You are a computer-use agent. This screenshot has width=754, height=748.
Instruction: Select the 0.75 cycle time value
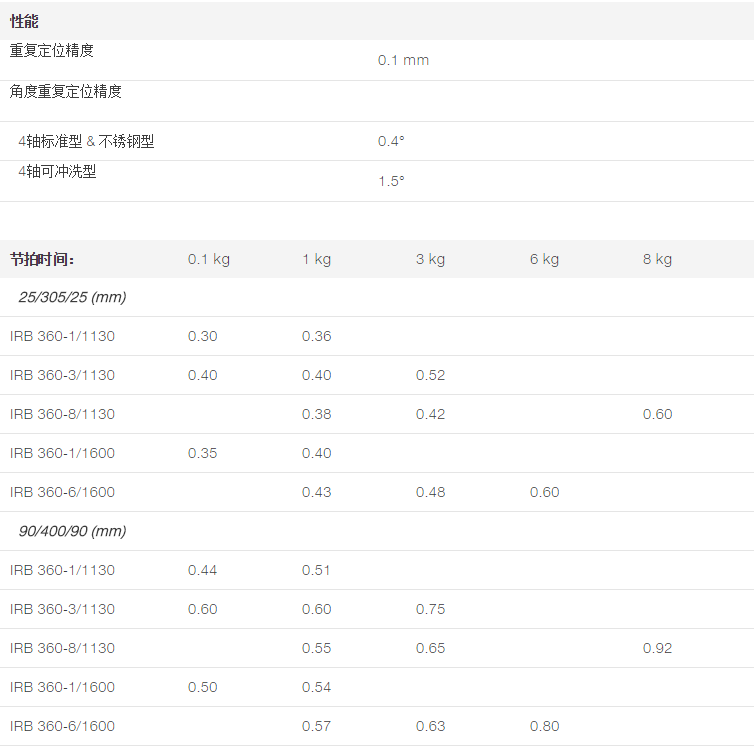(x=430, y=609)
